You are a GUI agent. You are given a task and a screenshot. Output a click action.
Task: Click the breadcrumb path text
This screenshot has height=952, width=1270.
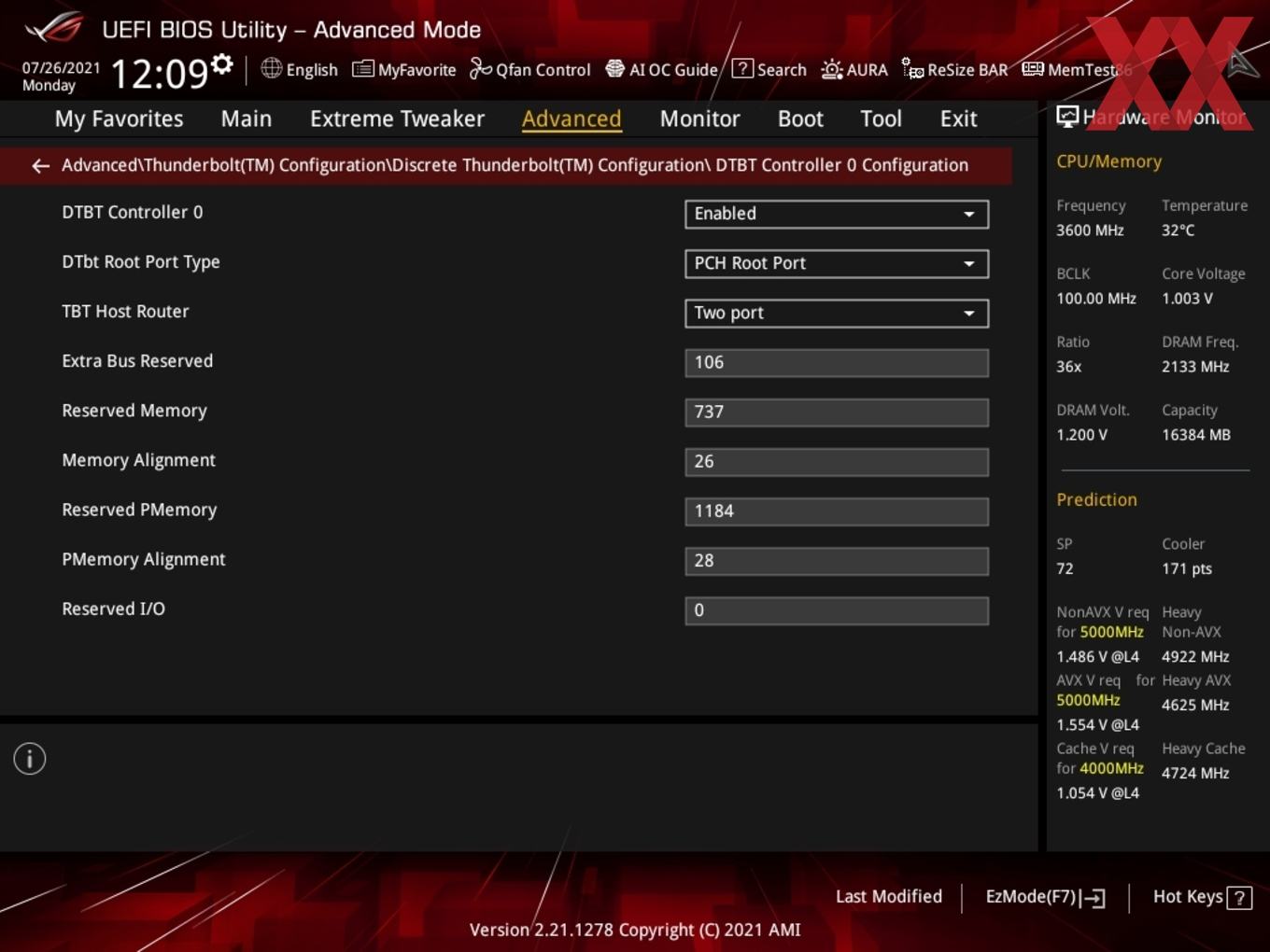[515, 165]
